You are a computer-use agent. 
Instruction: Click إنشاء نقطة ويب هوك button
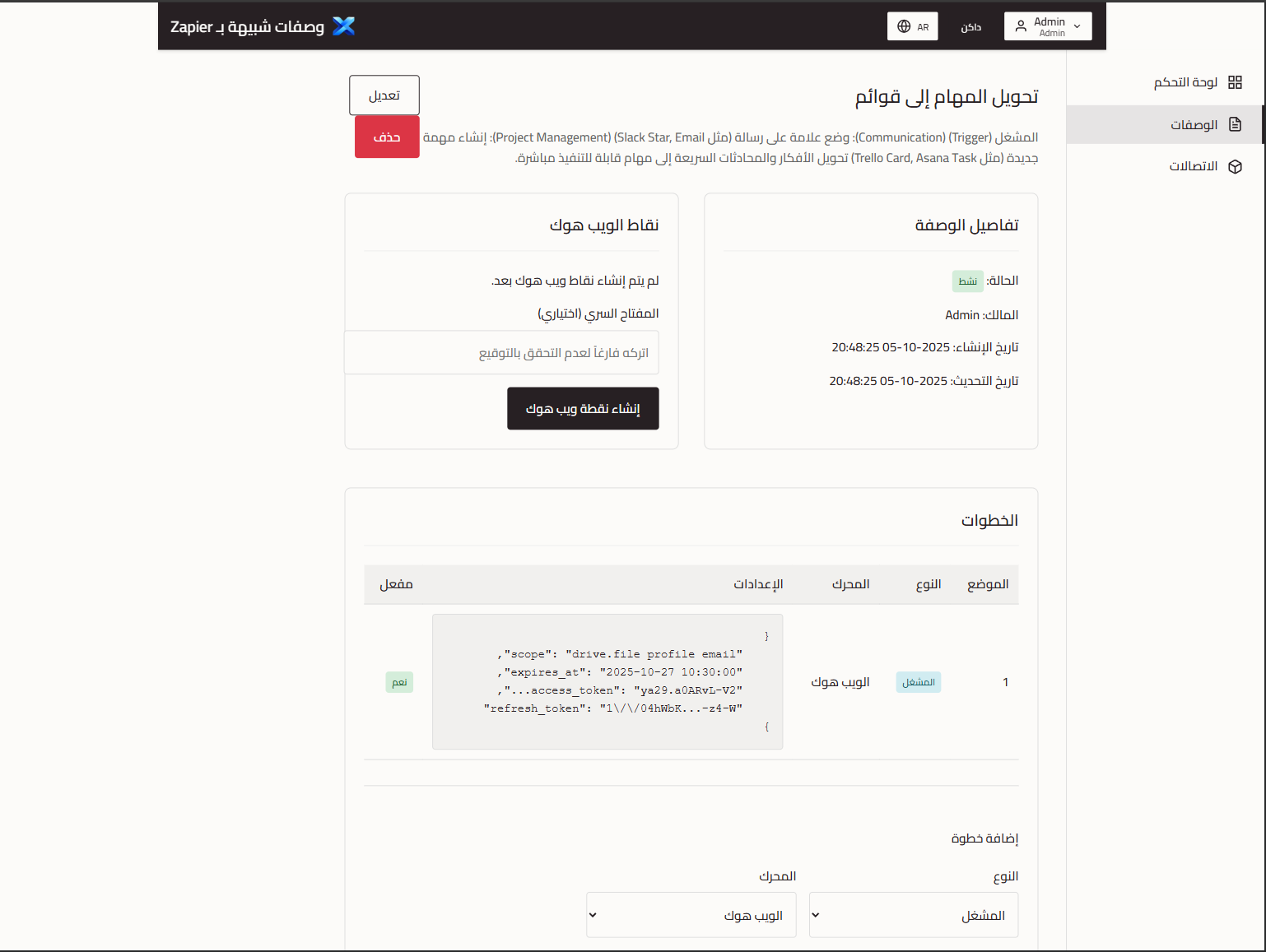coord(583,408)
